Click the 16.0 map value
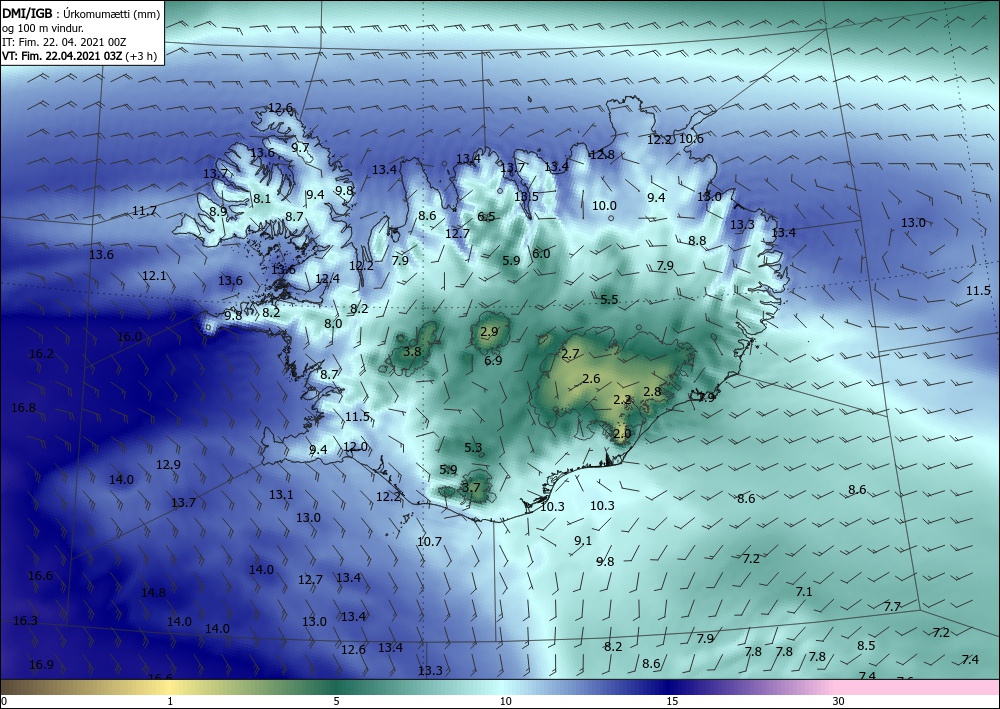This screenshot has height=709, width=1000. tap(129, 336)
